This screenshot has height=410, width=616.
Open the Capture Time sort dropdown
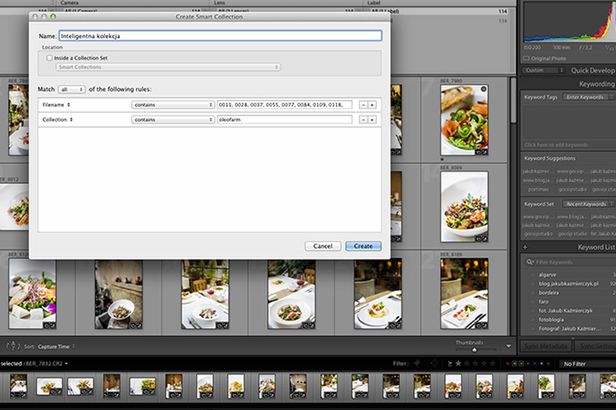56,347
